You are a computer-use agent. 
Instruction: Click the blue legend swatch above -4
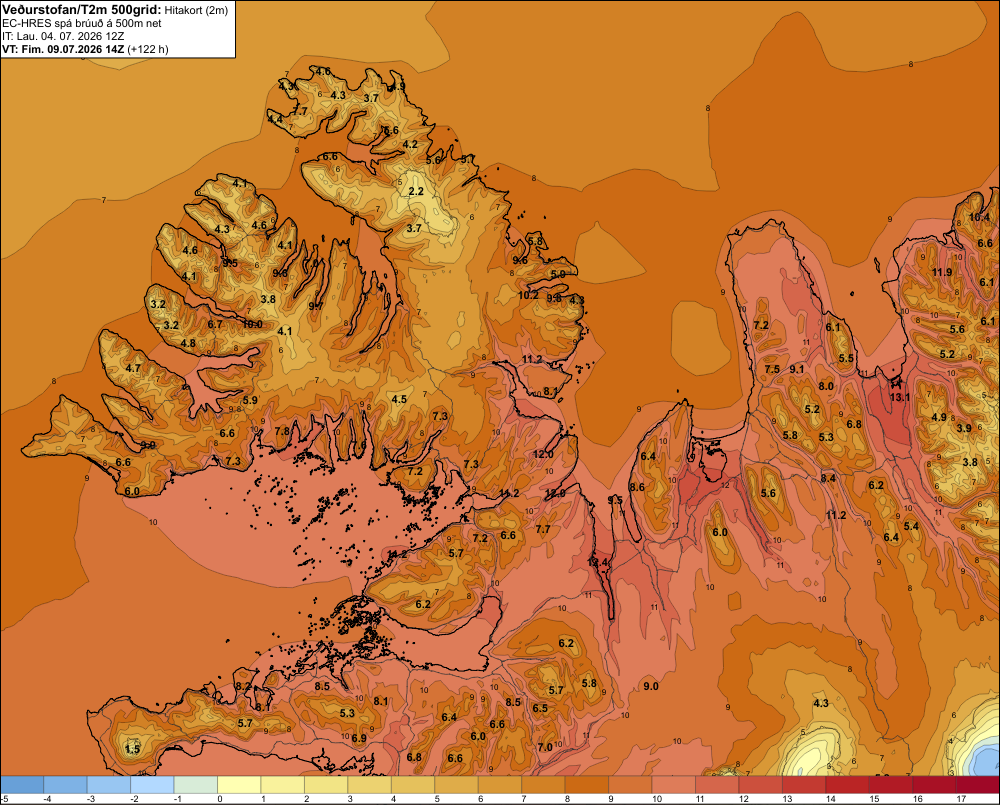click(x=65, y=785)
